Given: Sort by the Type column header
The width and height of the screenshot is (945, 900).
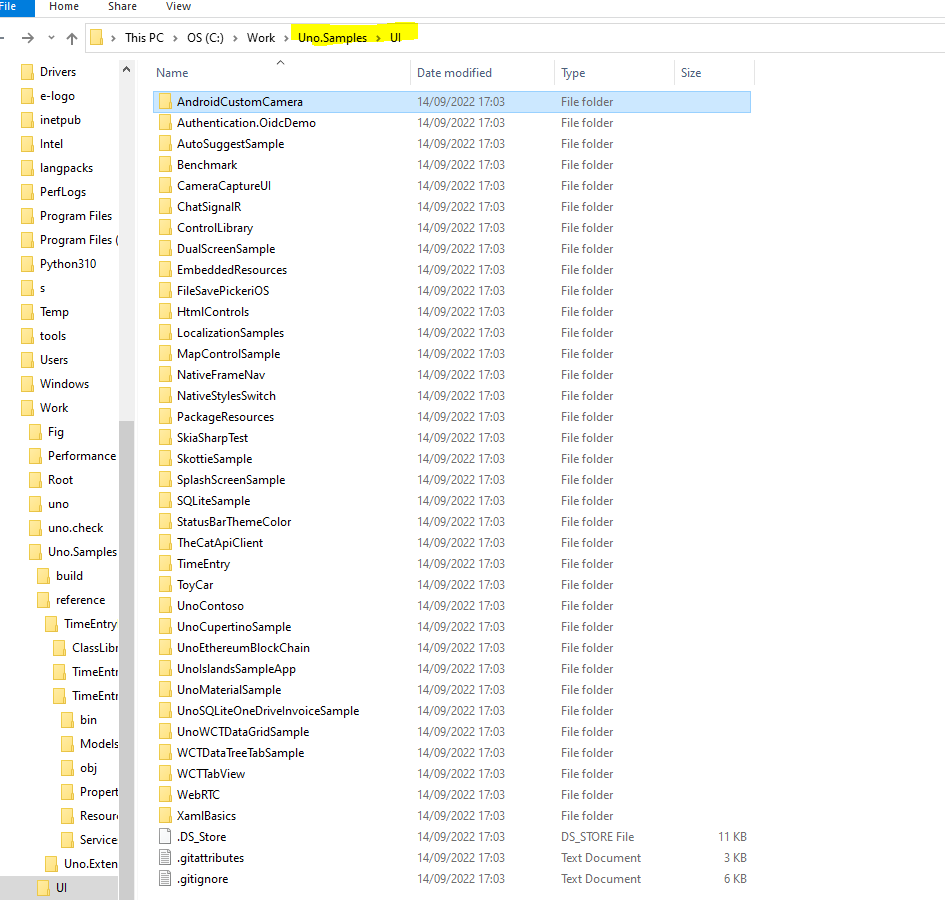Looking at the screenshot, I should click(x=573, y=73).
